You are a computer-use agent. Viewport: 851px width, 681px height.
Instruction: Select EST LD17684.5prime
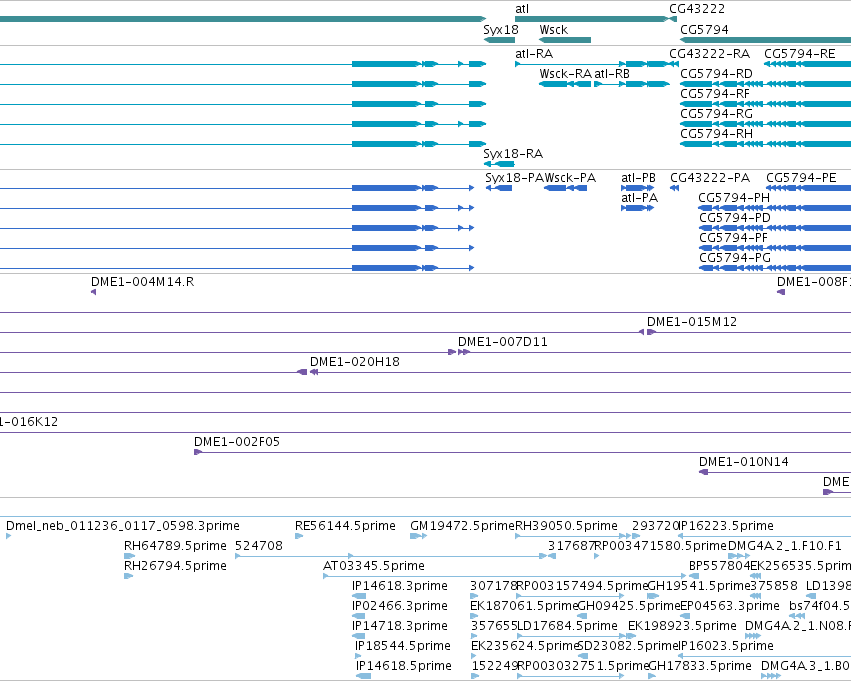click(x=568, y=627)
